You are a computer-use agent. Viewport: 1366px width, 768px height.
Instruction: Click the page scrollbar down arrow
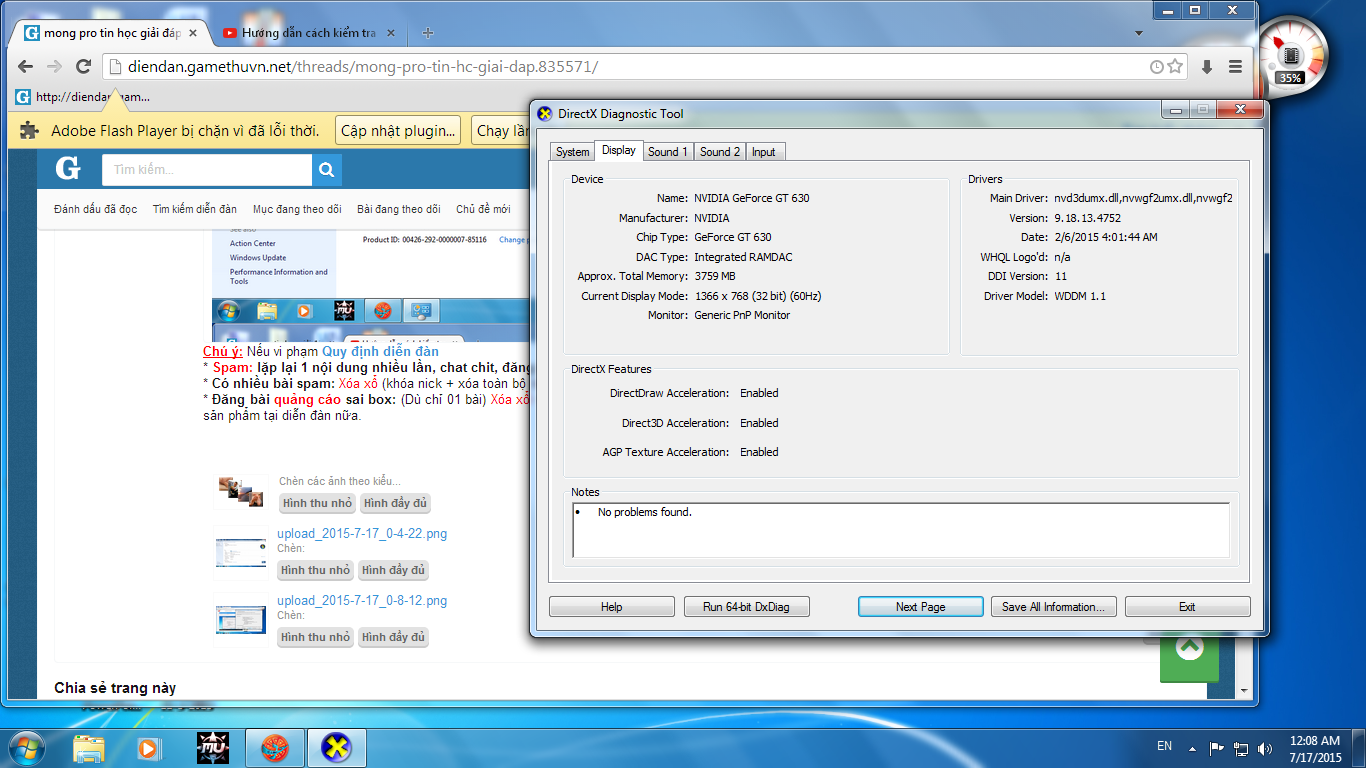(1244, 690)
